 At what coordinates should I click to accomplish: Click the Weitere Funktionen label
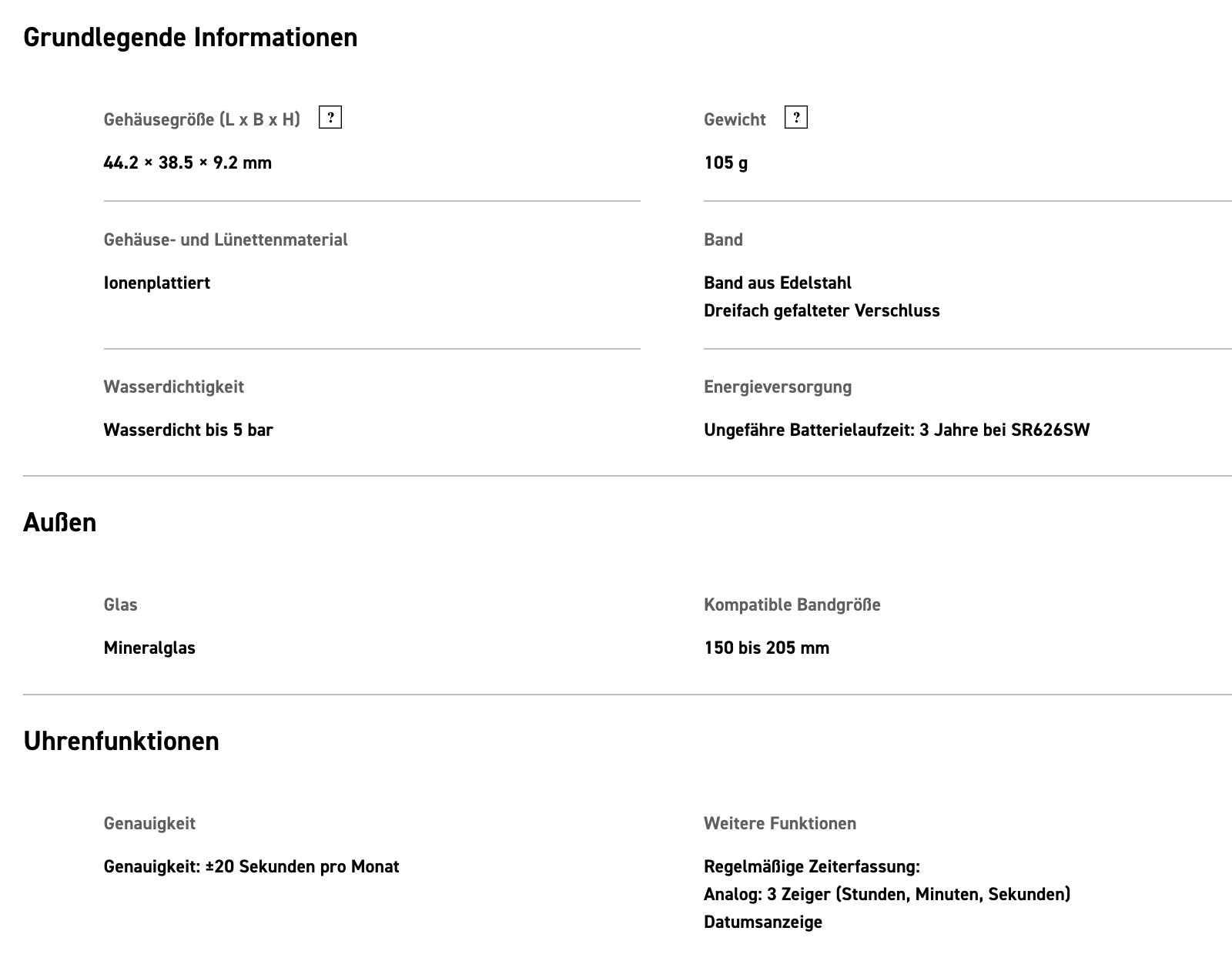(779, 823)
